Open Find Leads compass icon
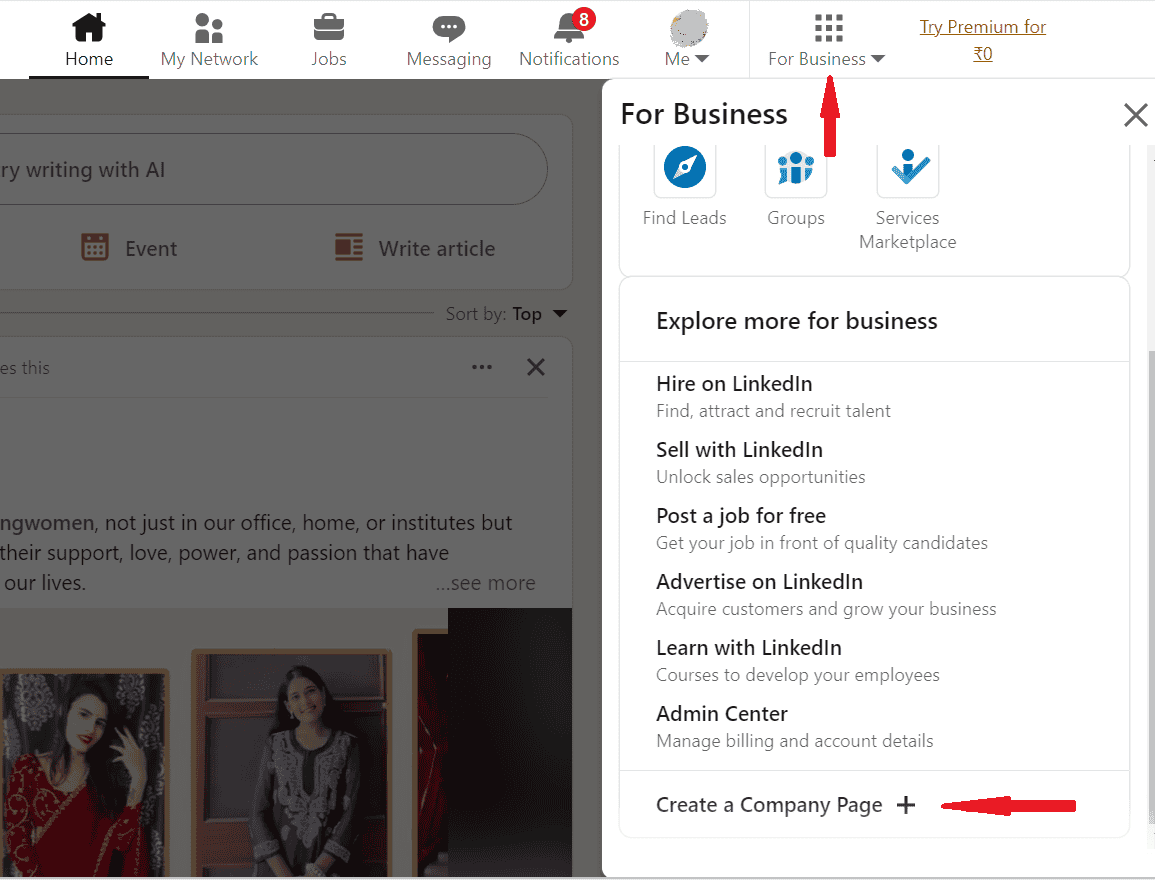 [685, 168]
